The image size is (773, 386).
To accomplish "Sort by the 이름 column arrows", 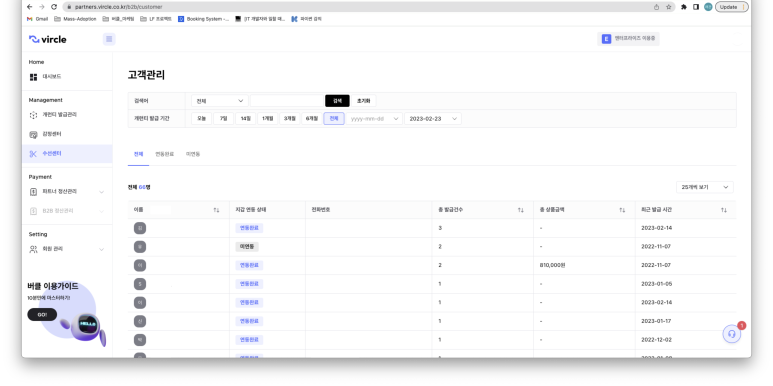I will 216,210.
